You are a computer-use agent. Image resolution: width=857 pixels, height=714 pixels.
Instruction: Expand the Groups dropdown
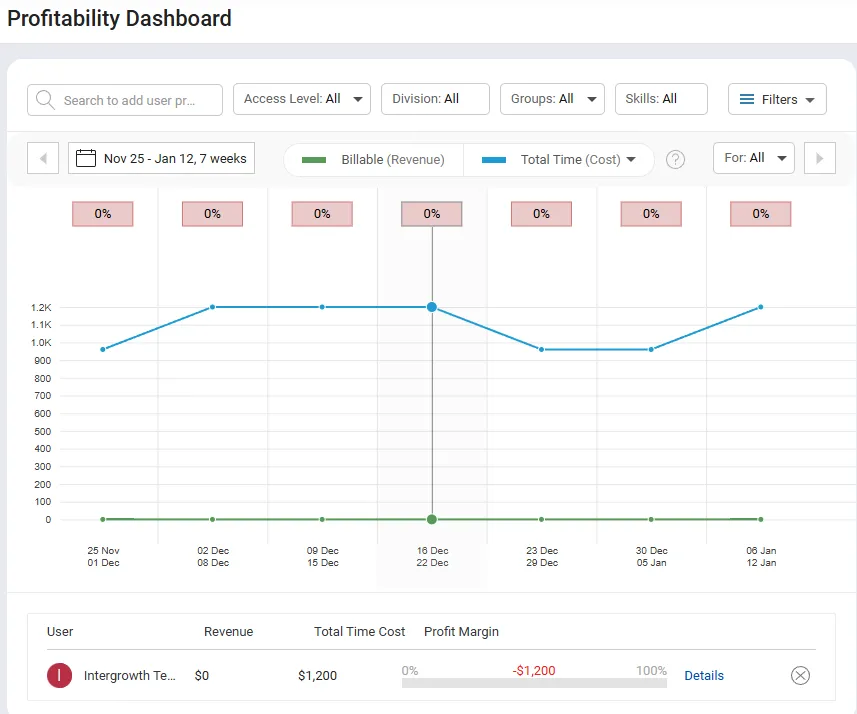tap(552, 99)
